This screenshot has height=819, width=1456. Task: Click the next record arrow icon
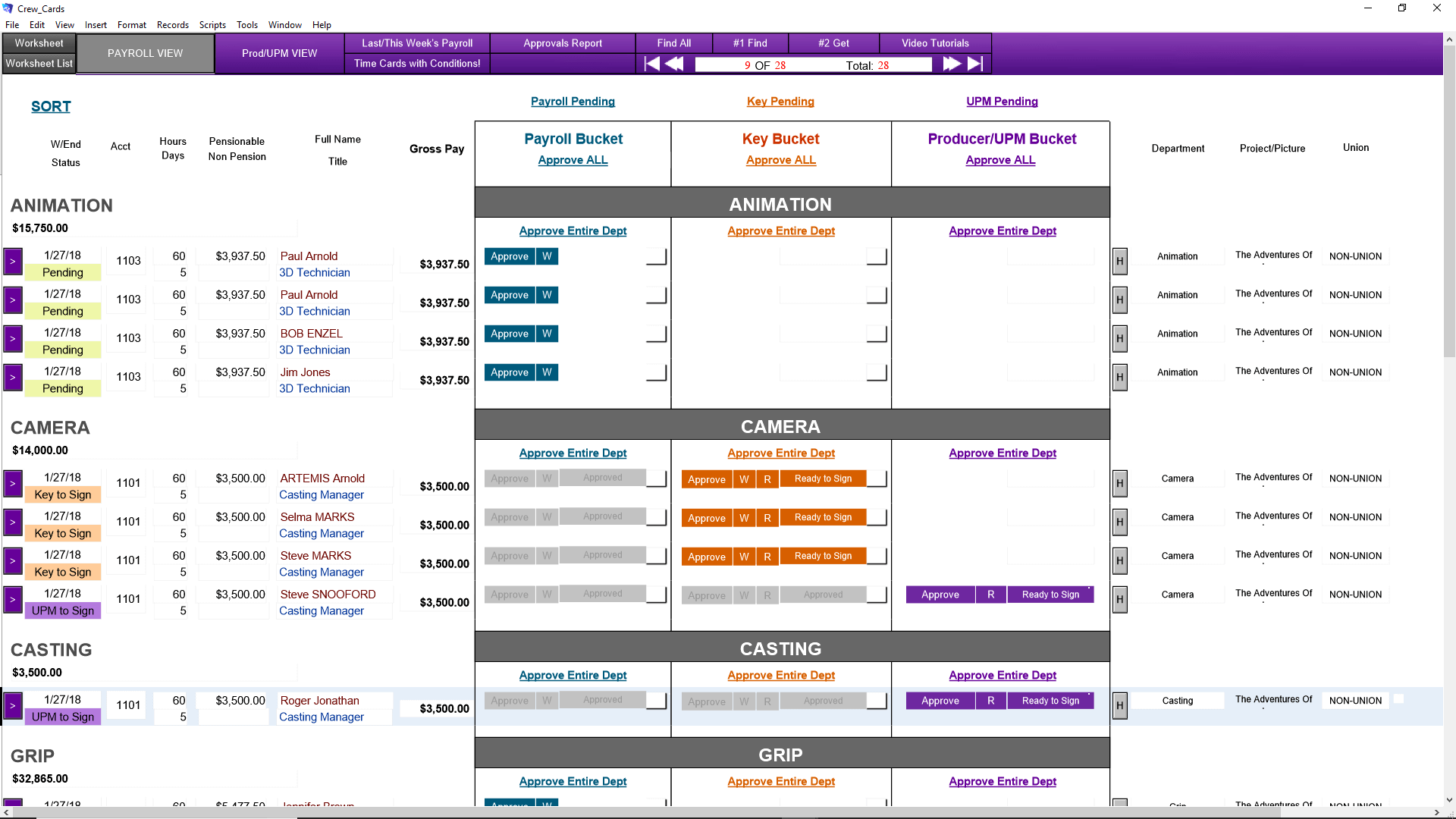952,64
